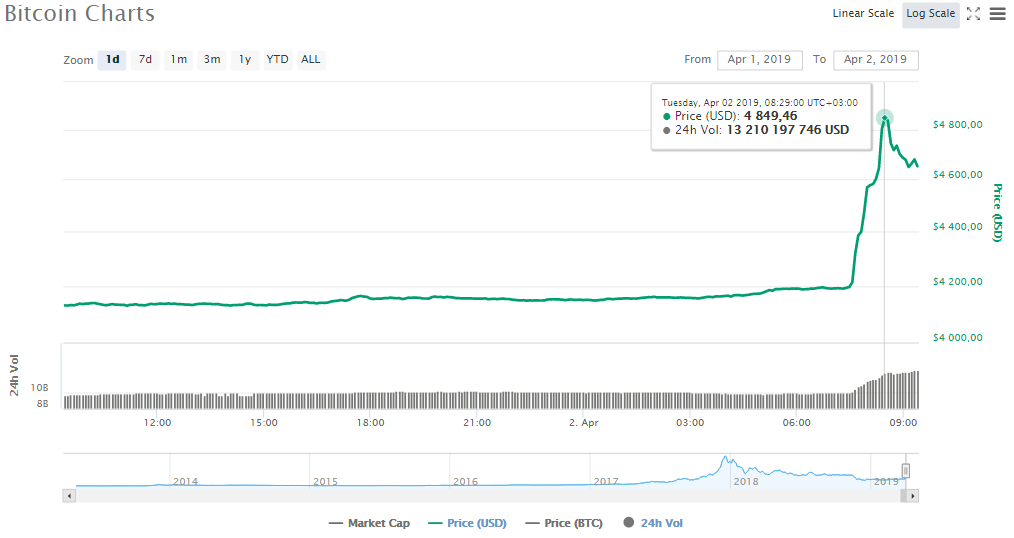Click the navigator left scroll arrow
This screenshot has height=538, width=1014.
pyautogui.click(x=69, y=495)
